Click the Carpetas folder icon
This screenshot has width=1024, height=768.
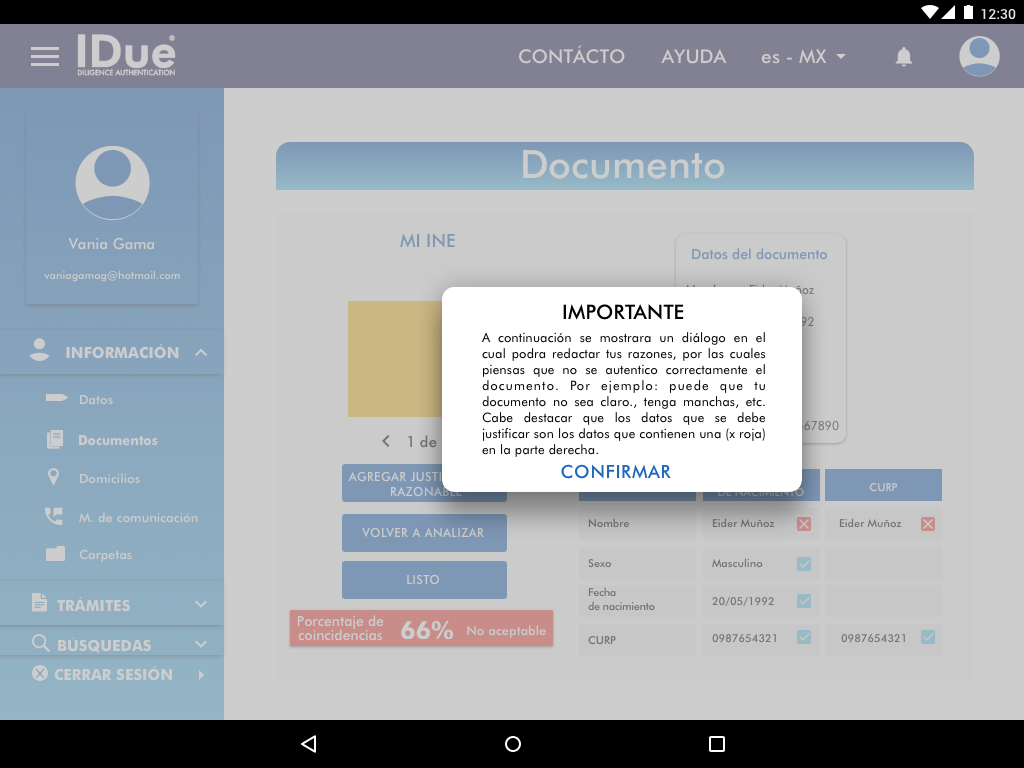click(x=55, y=554)
